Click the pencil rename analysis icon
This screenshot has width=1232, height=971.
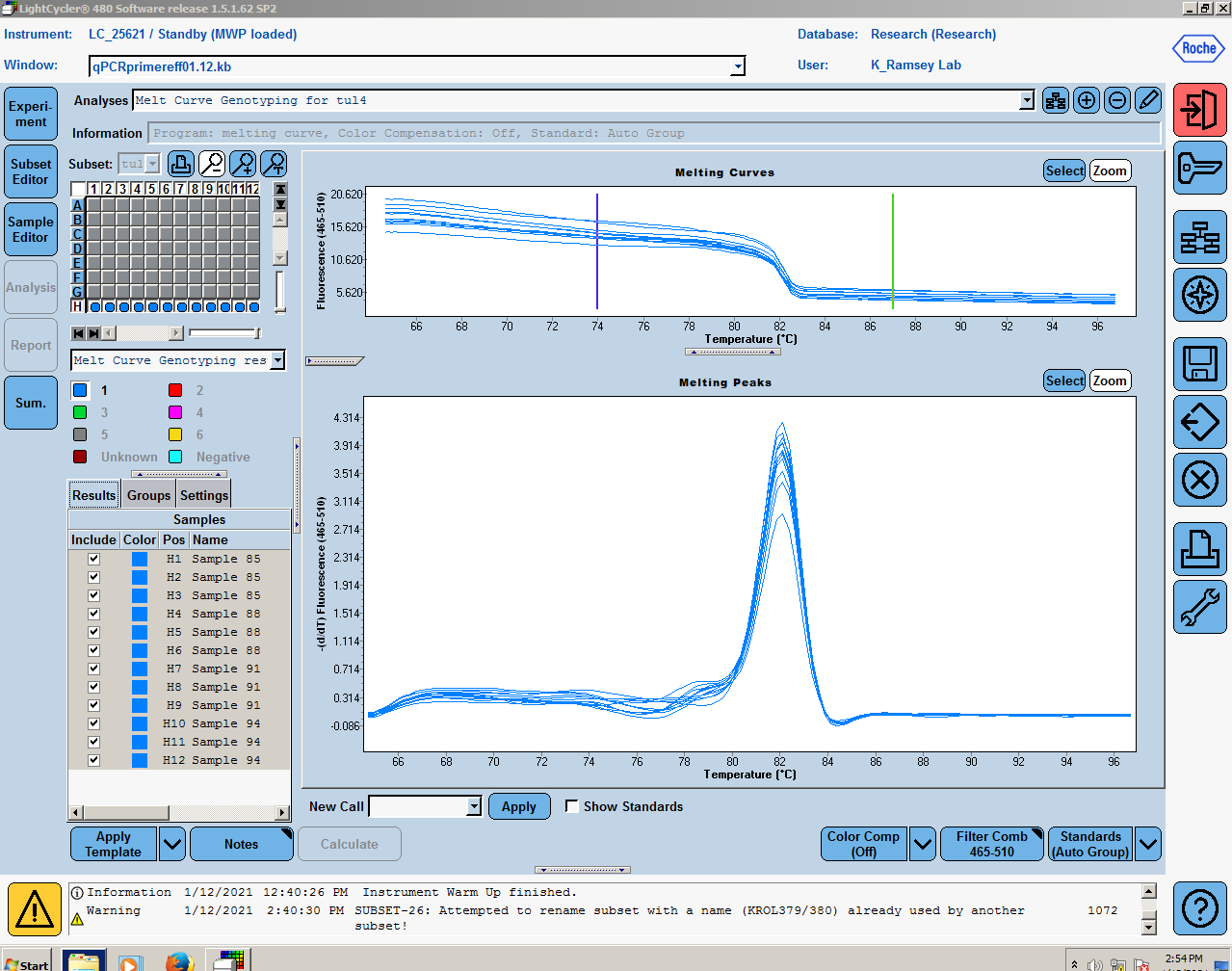[1148, 100]
